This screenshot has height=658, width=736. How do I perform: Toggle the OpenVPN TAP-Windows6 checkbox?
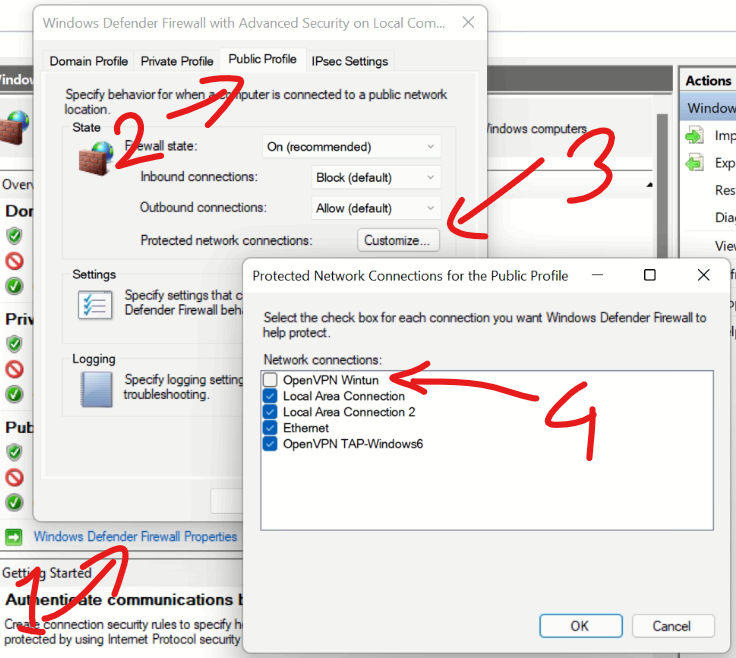pos(270,444)
